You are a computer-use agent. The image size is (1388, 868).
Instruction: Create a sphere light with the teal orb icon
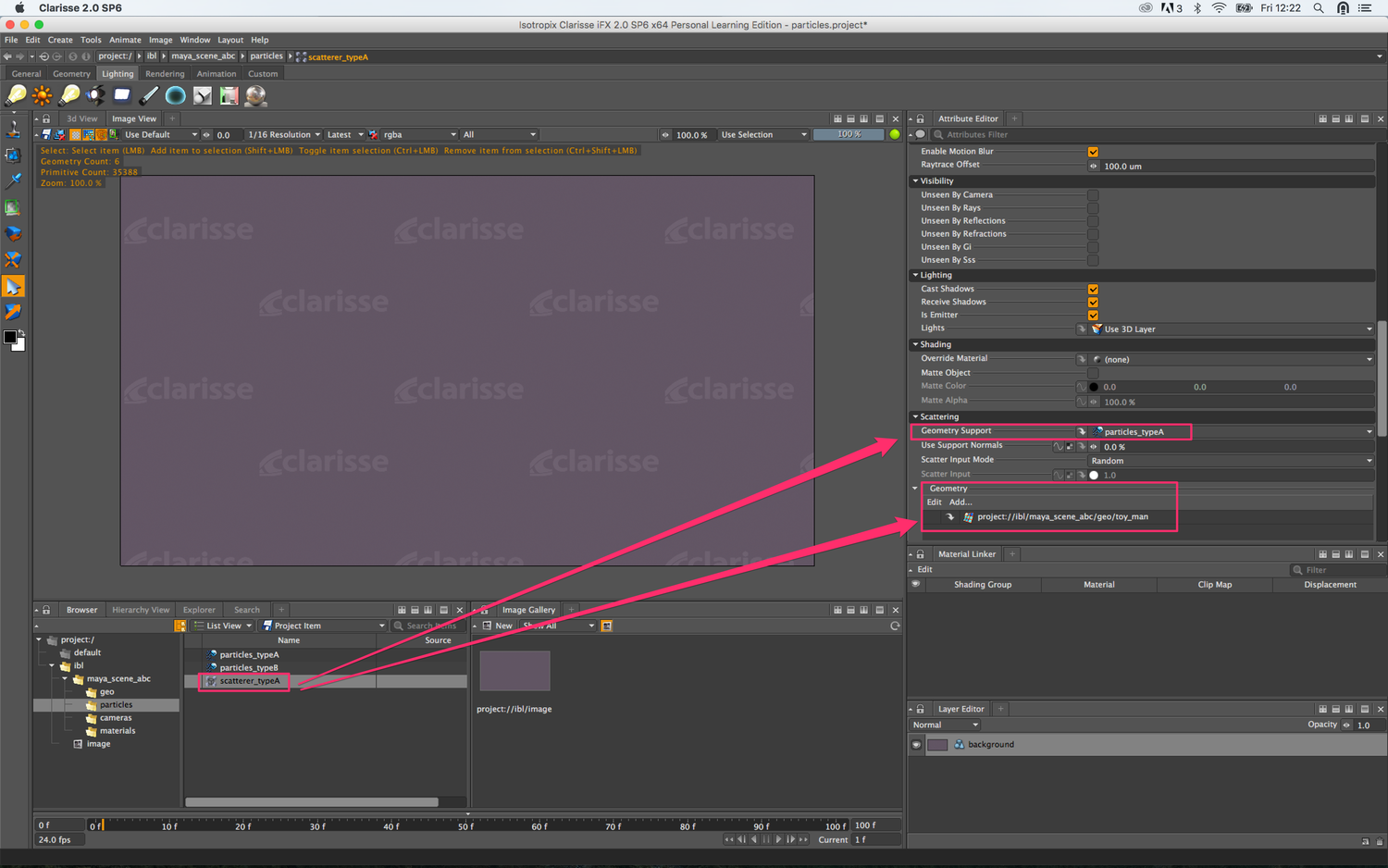pyautogui.click(x=176, y=95)
